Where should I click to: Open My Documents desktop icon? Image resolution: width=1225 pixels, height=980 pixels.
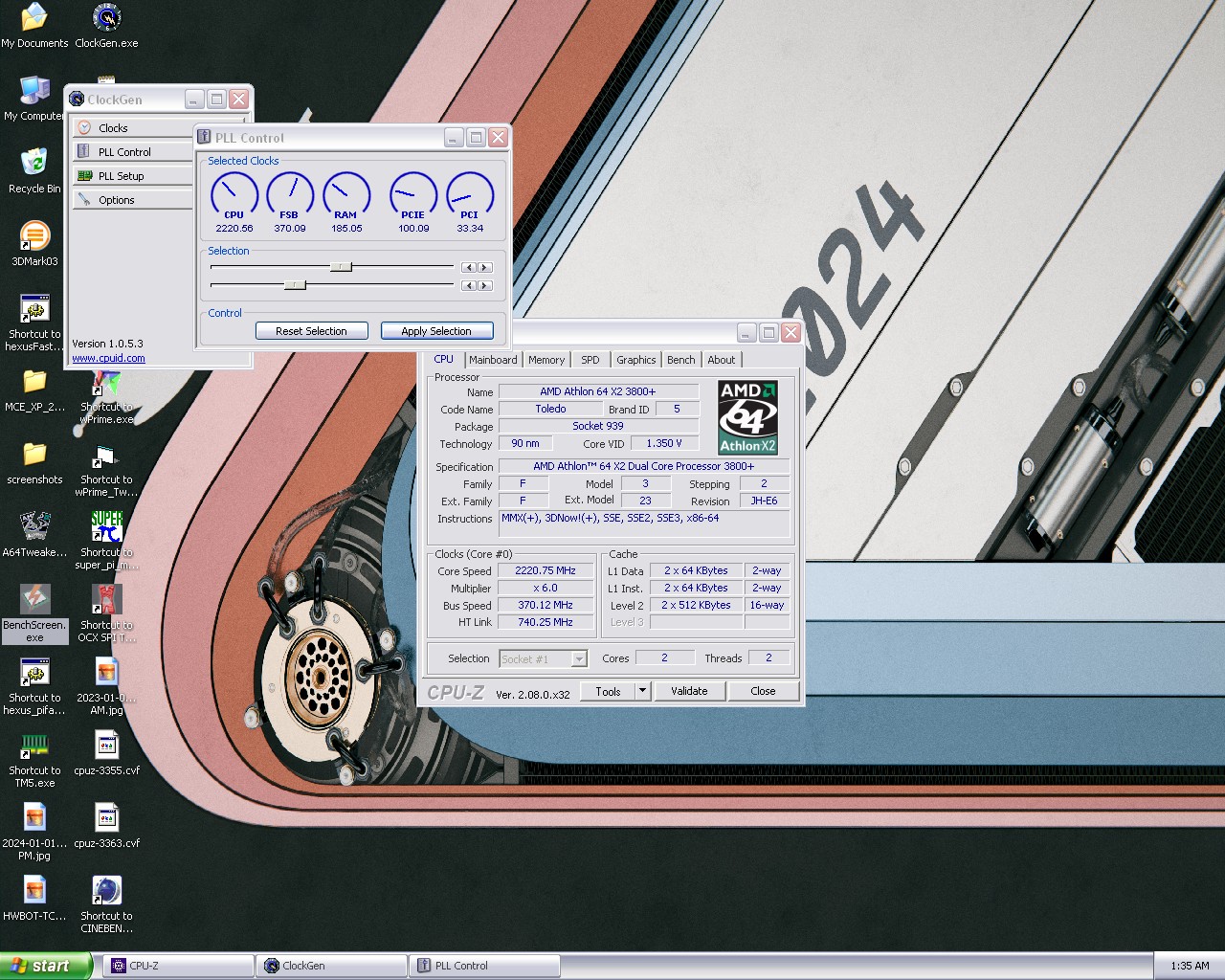pos(34,25)
